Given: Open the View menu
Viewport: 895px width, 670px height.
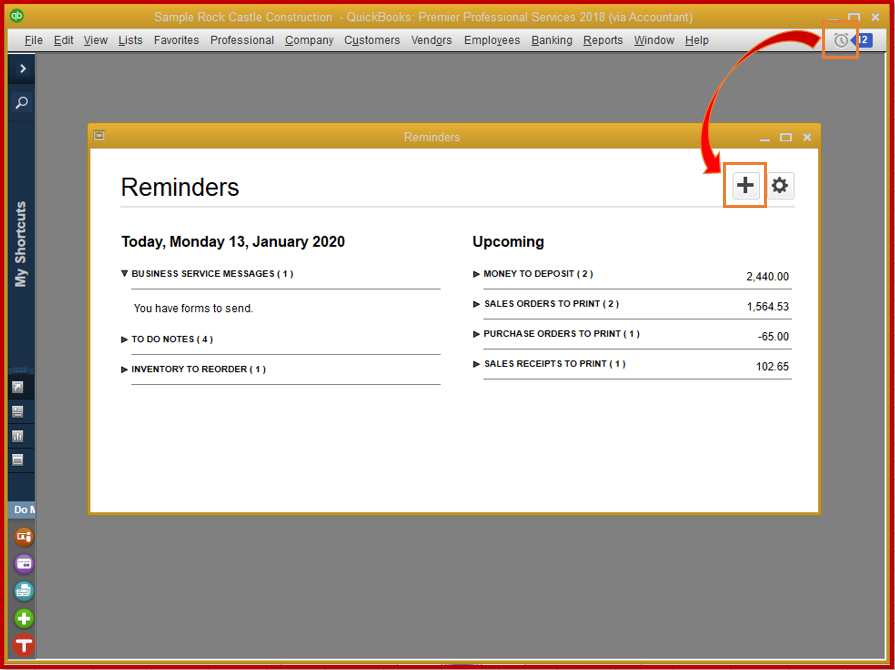Looking at the screenshot, I should pyautogui.click(x=95, y=40).
